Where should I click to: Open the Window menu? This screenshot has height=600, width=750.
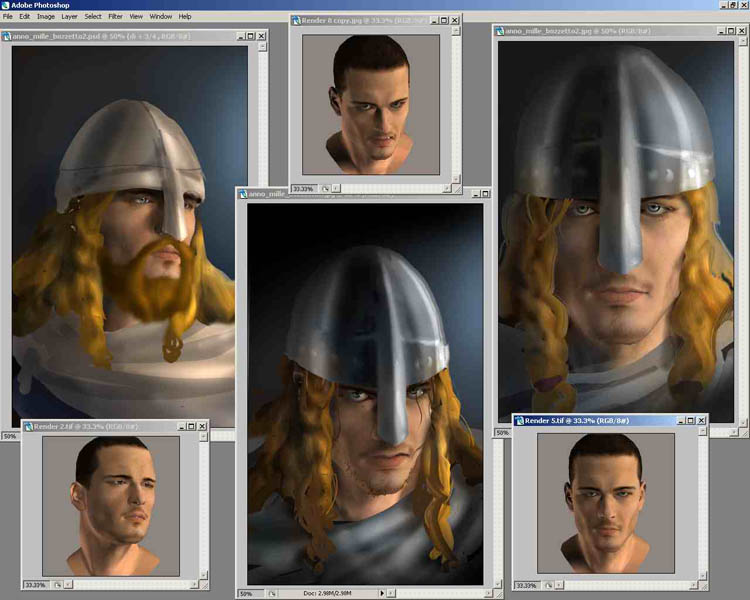160,17
